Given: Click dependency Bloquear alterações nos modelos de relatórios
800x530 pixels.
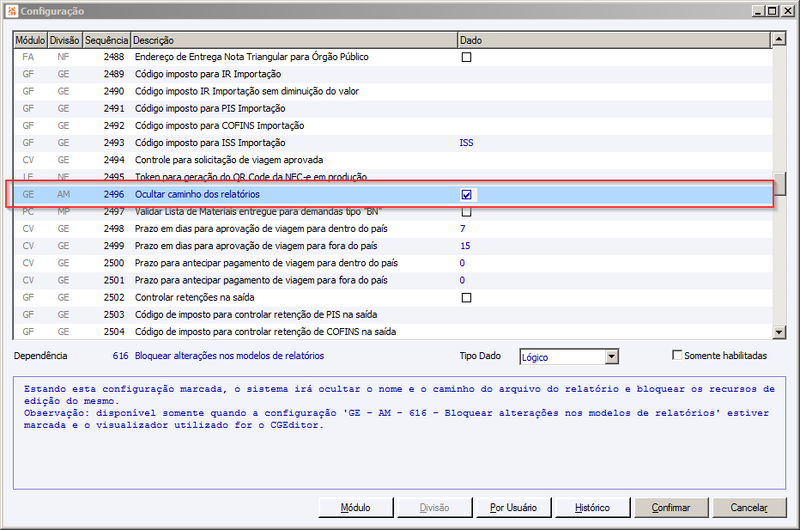Looking at the screenshot, I should click(229, 356).
